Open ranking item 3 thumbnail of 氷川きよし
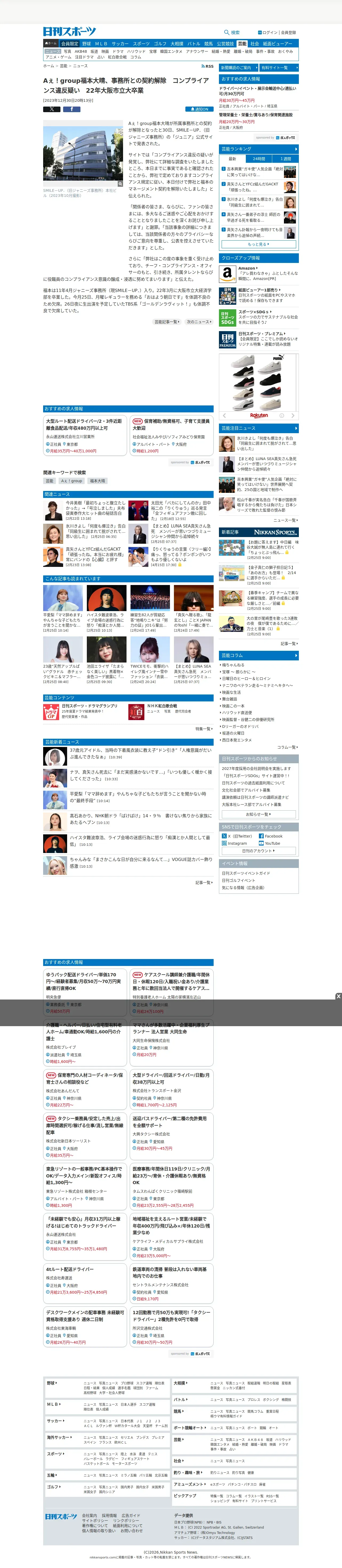 tap(290, 202)
